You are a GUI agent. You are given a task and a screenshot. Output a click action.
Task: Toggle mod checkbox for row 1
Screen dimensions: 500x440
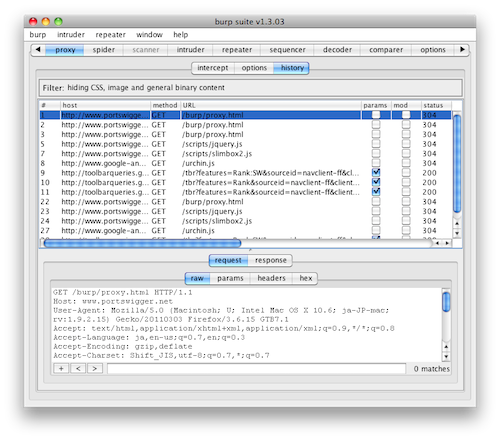[x=406, y=115]
